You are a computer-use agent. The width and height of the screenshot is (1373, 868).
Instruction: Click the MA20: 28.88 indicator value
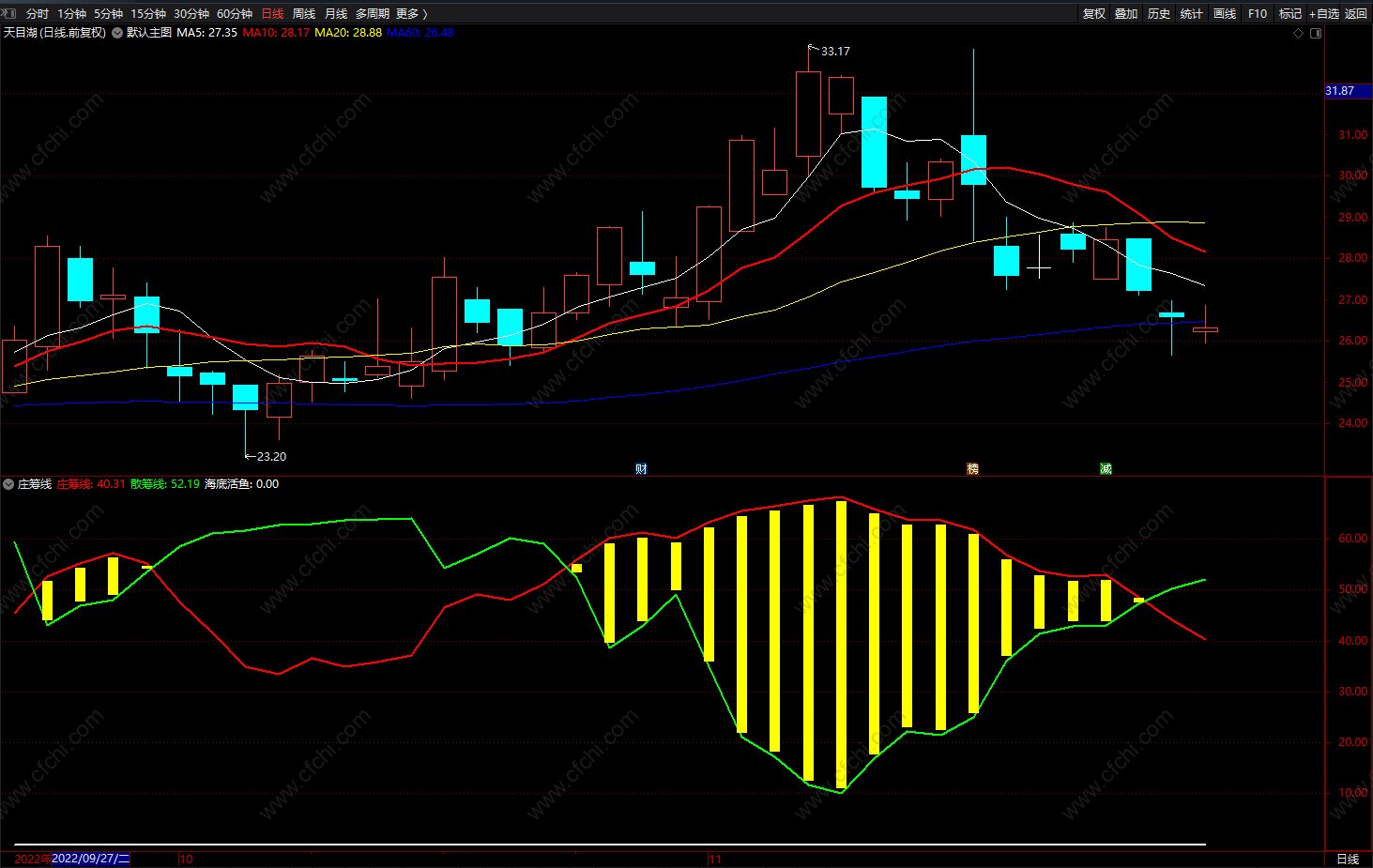[348, 33]
